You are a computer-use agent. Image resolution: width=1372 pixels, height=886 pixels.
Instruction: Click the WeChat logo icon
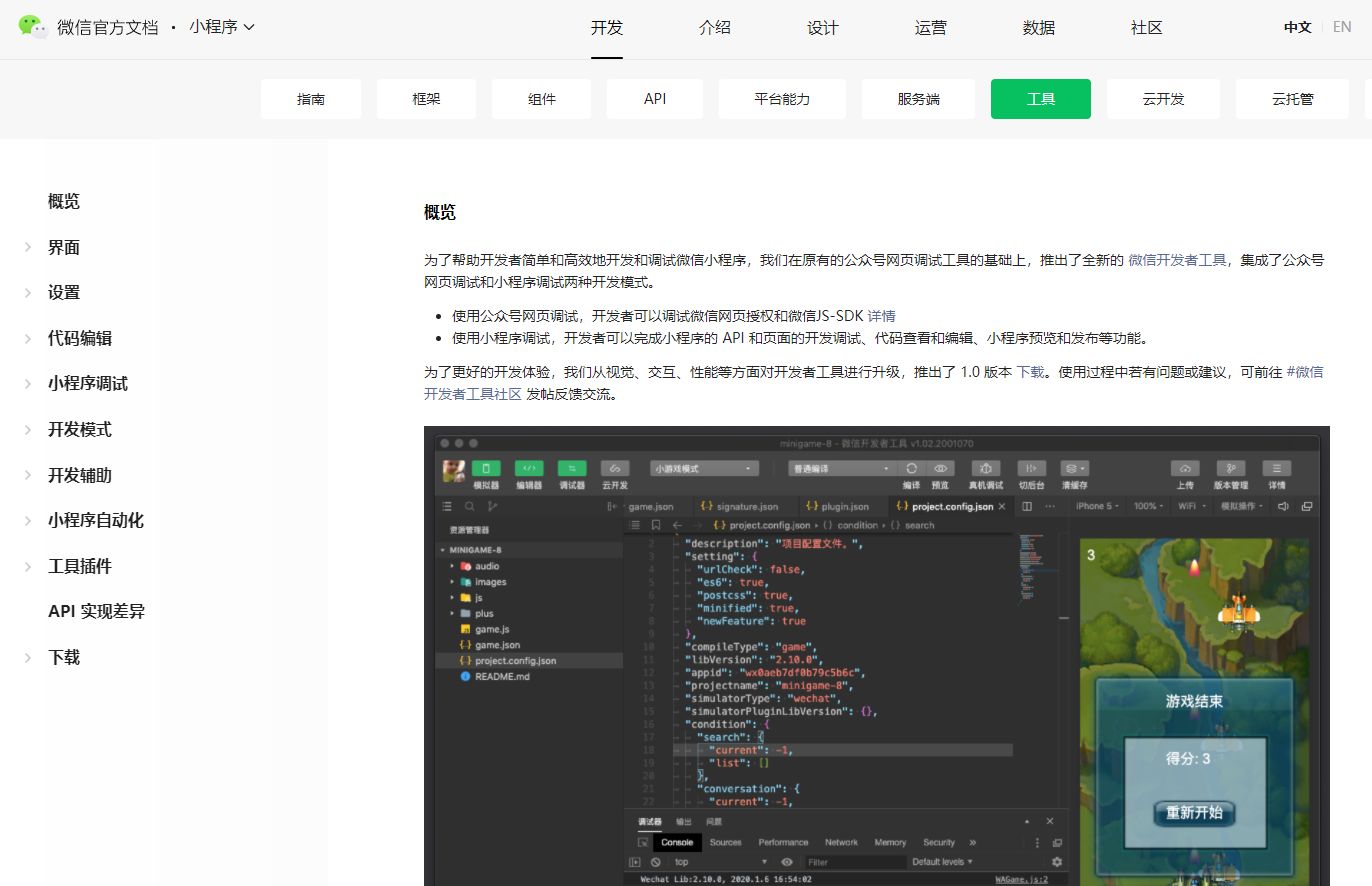pos(33,27)
